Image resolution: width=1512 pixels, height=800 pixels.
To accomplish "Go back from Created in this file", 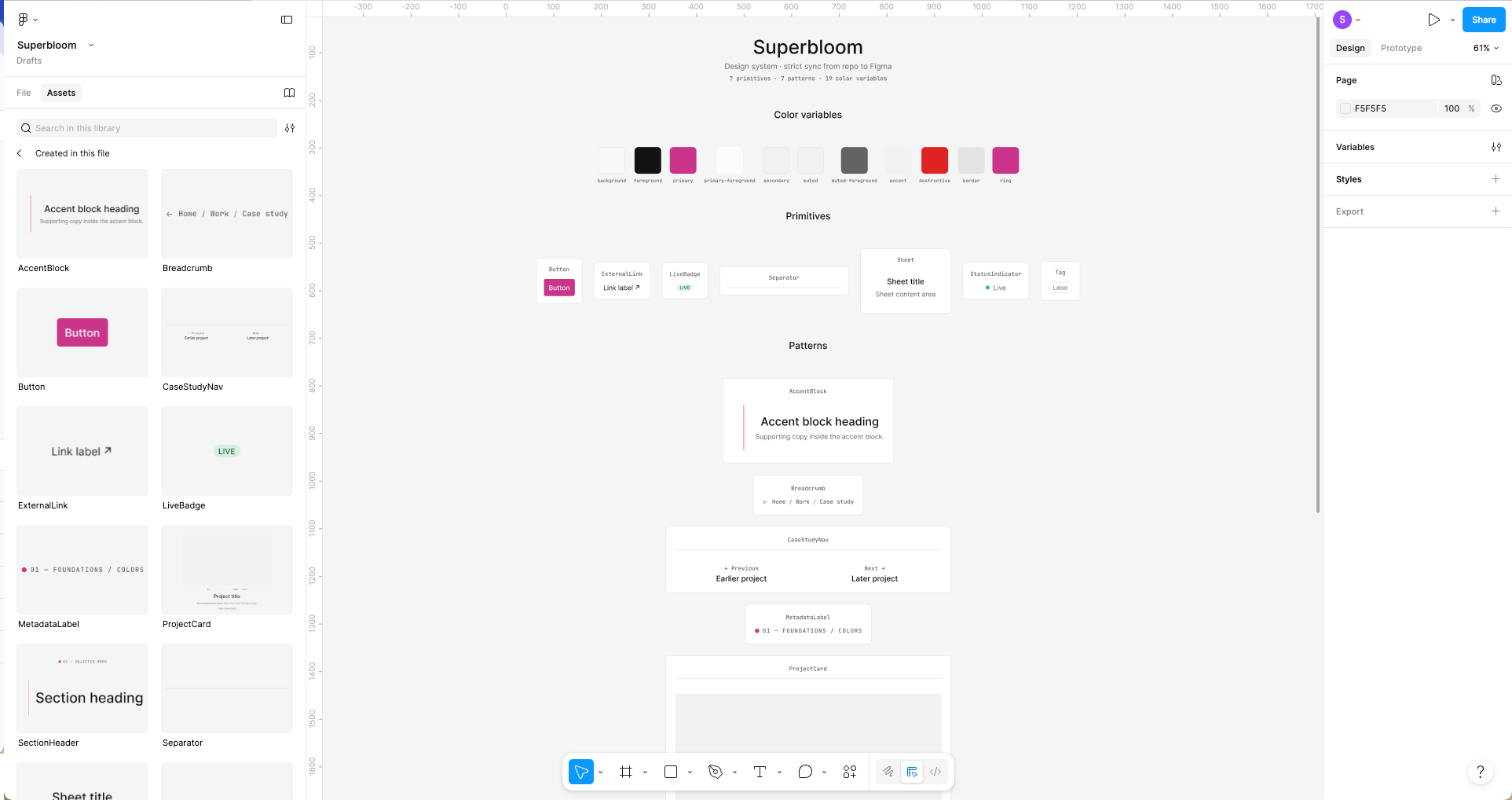I will pyautogui.click(x=20, y=153).
